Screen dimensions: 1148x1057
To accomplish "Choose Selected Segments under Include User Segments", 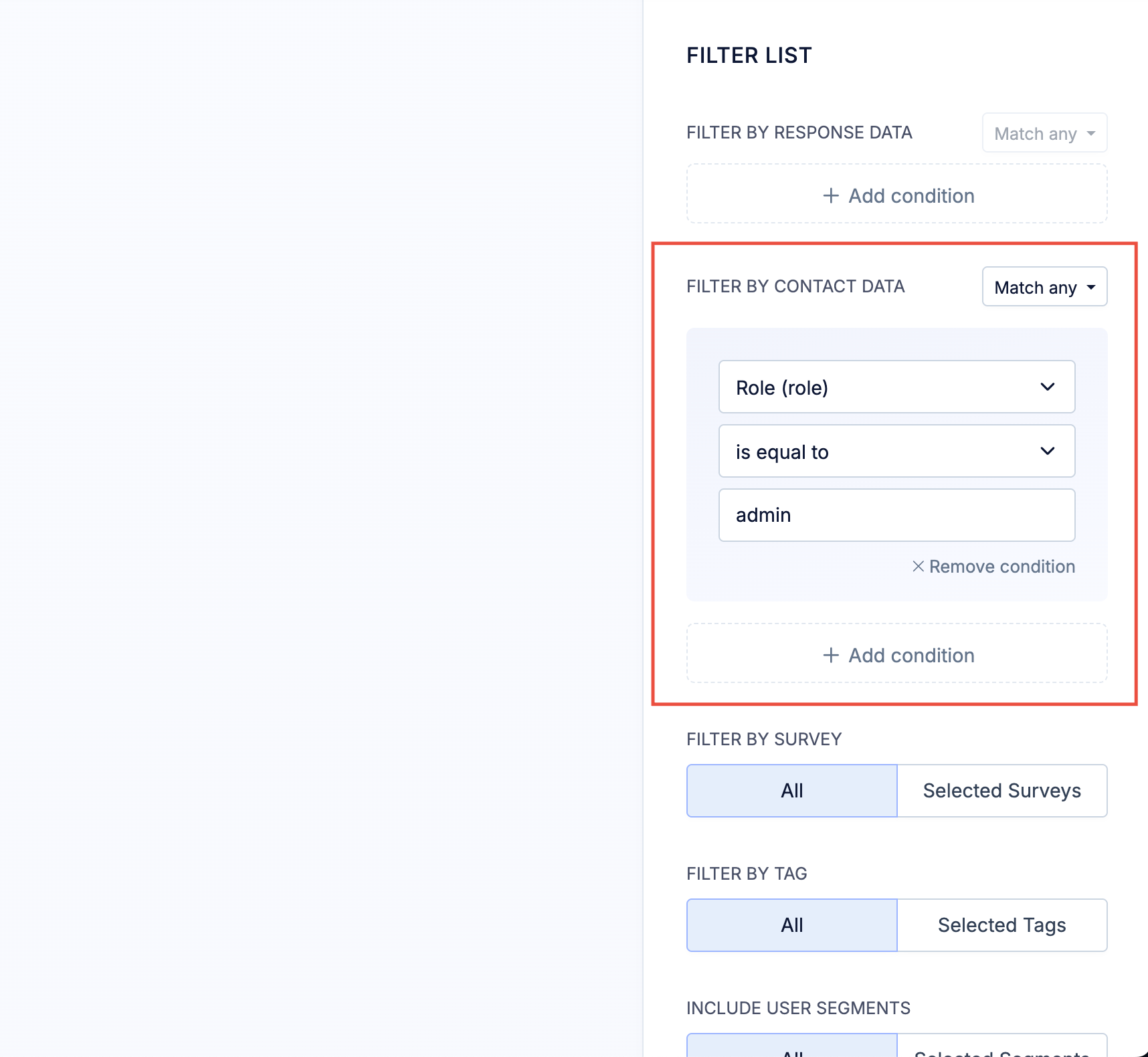I will 1001,1048.
